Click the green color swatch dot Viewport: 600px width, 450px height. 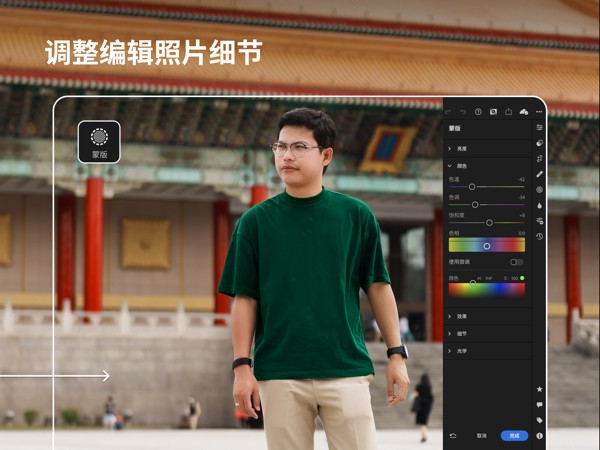point(522,278)
